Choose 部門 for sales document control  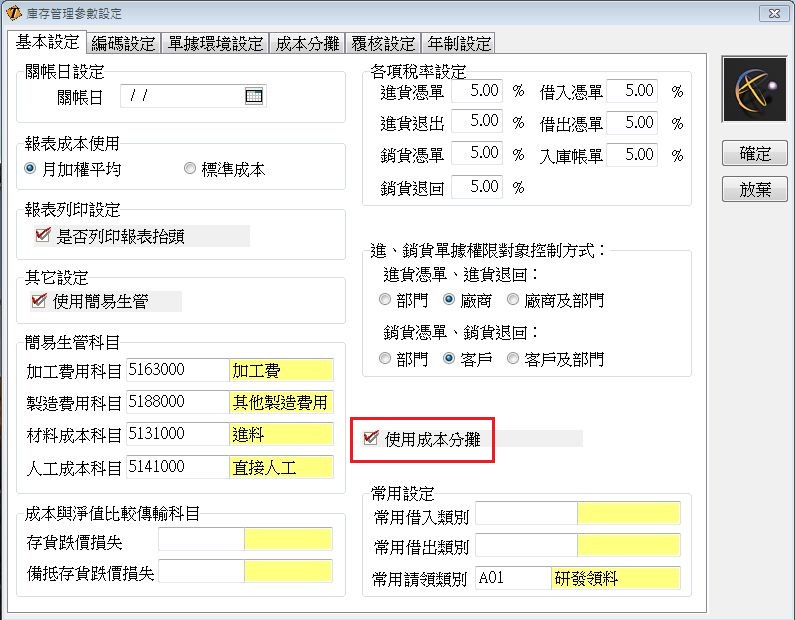point(385,358)
